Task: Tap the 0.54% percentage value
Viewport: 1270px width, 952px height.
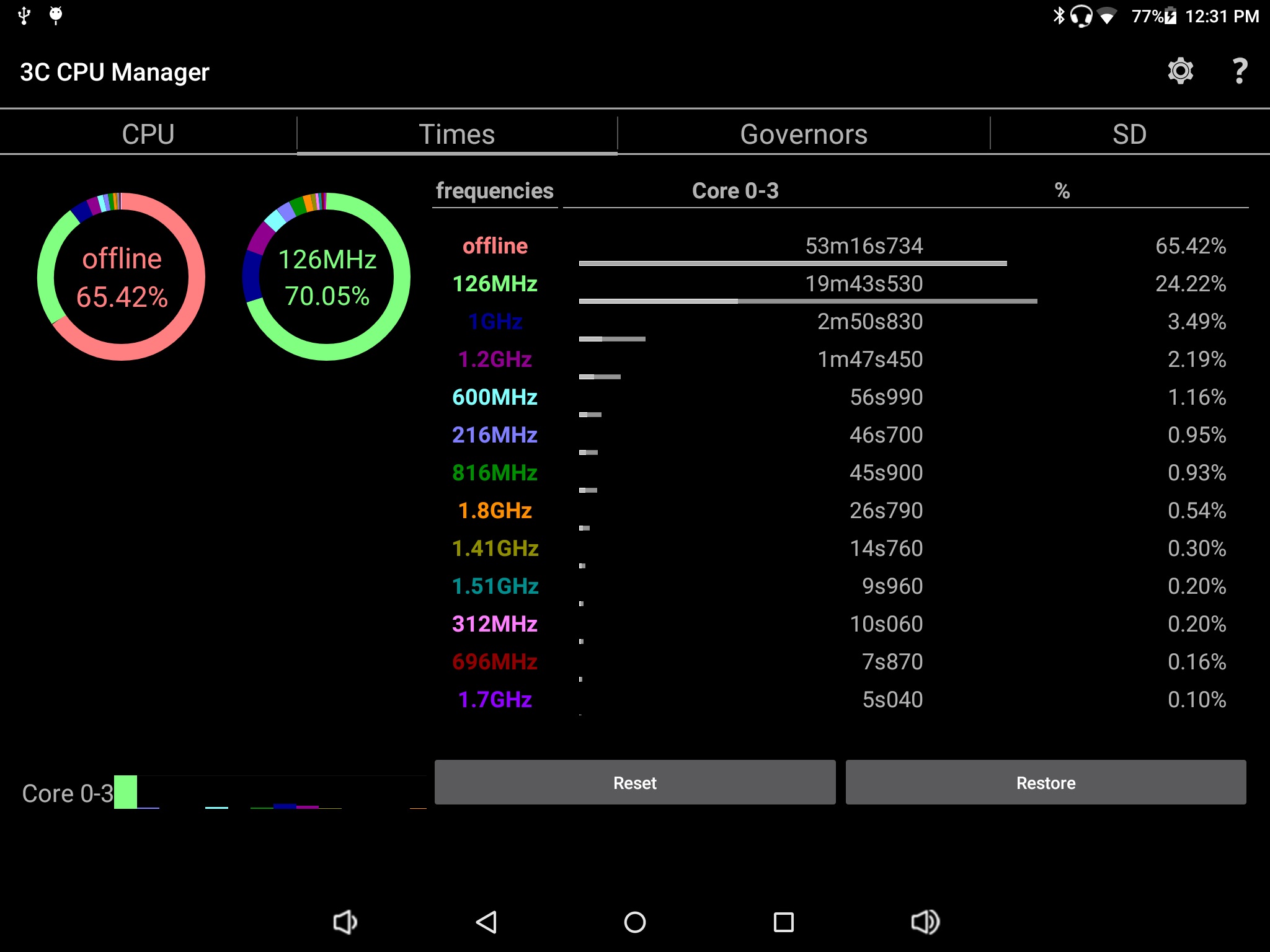Action: tap(1197, 511)
